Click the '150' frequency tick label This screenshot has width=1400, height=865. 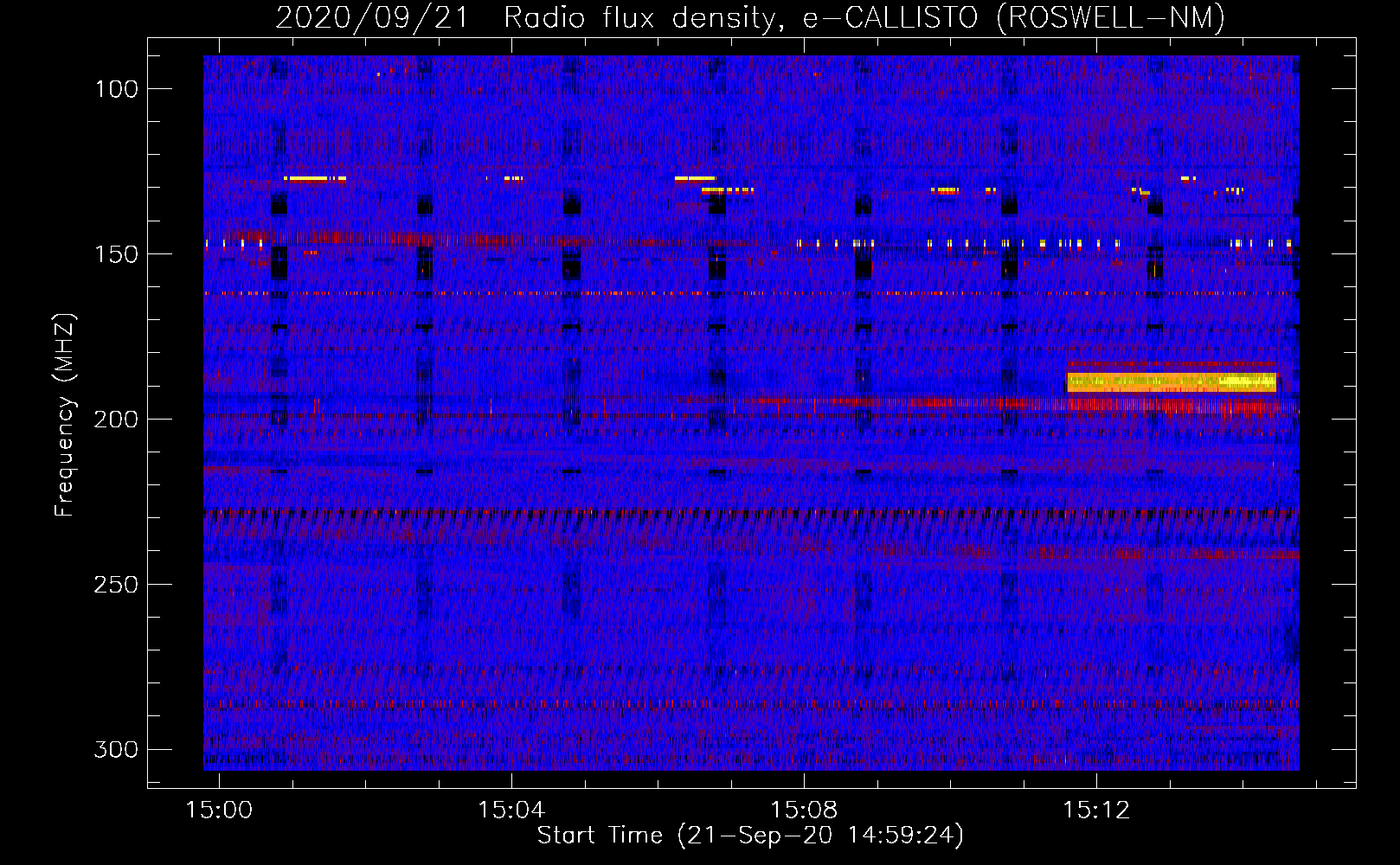point(117,254)
